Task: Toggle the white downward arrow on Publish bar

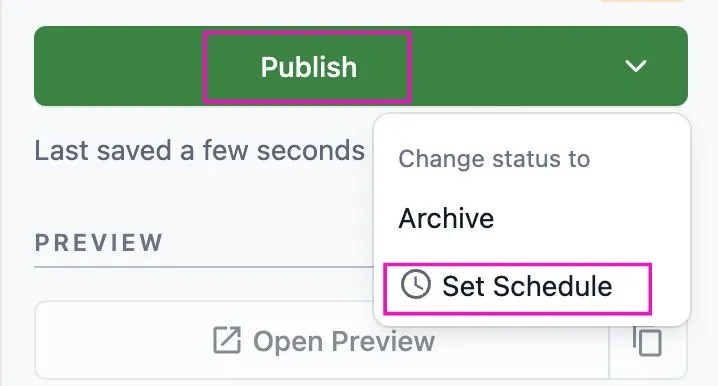Action: (636, 66)
